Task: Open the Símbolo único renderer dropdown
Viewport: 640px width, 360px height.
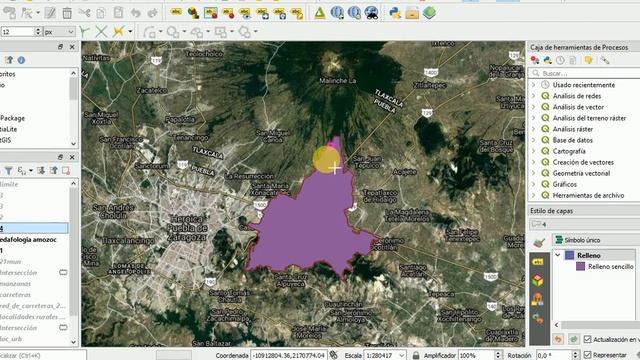Action: point(596,240)
